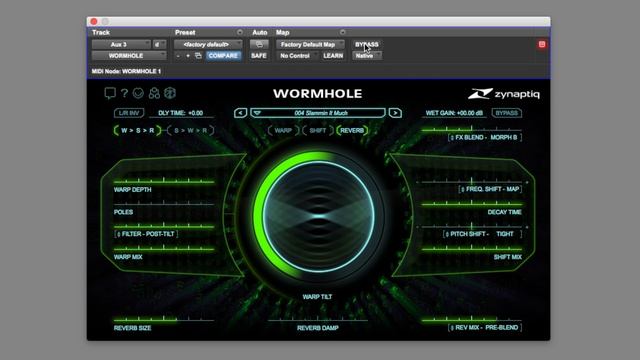Toggle the REVERB section button
The height and width of the screenshot is (360, 640).
[x=352, y=130]
